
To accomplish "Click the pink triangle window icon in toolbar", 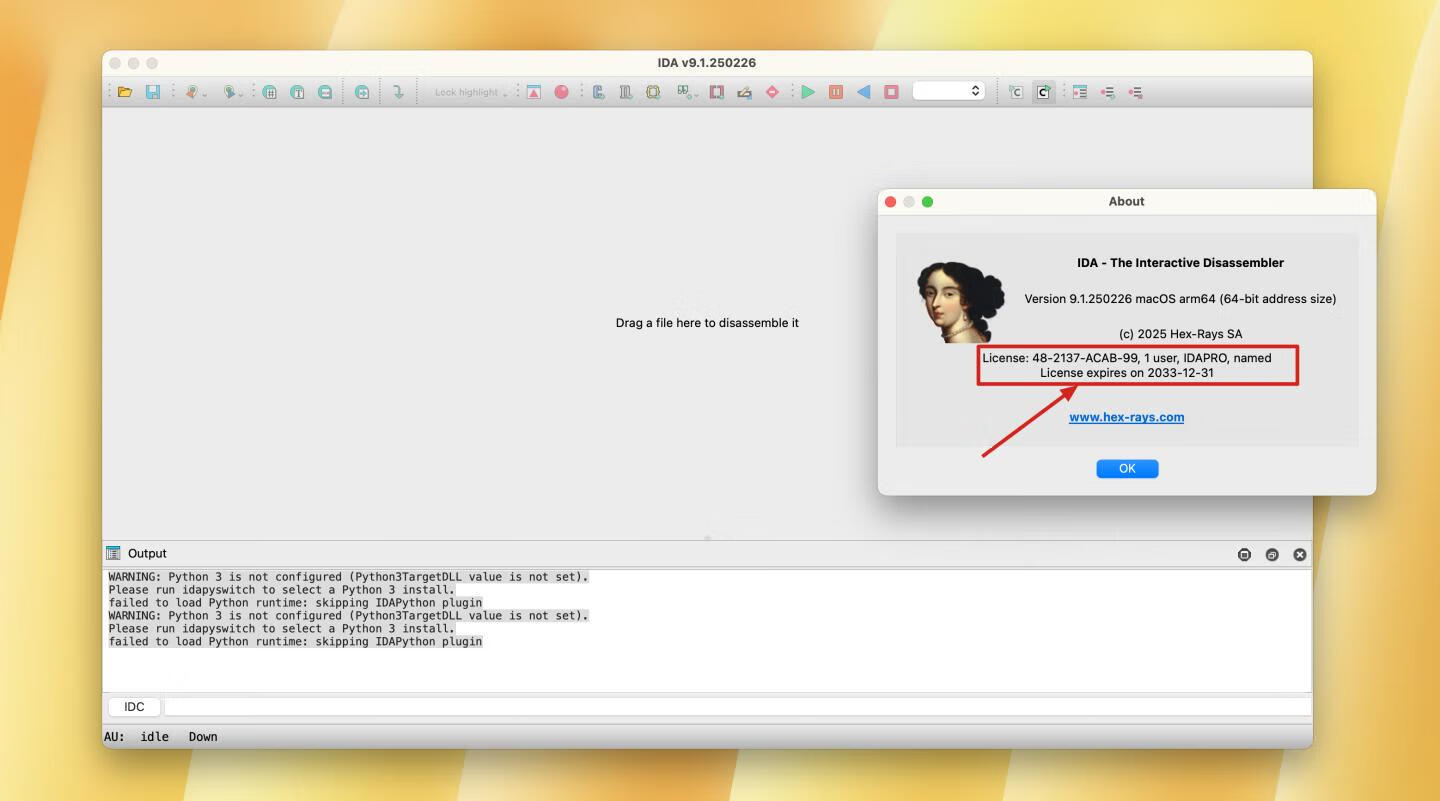I will pyautogui.click(x=534, y=92).
